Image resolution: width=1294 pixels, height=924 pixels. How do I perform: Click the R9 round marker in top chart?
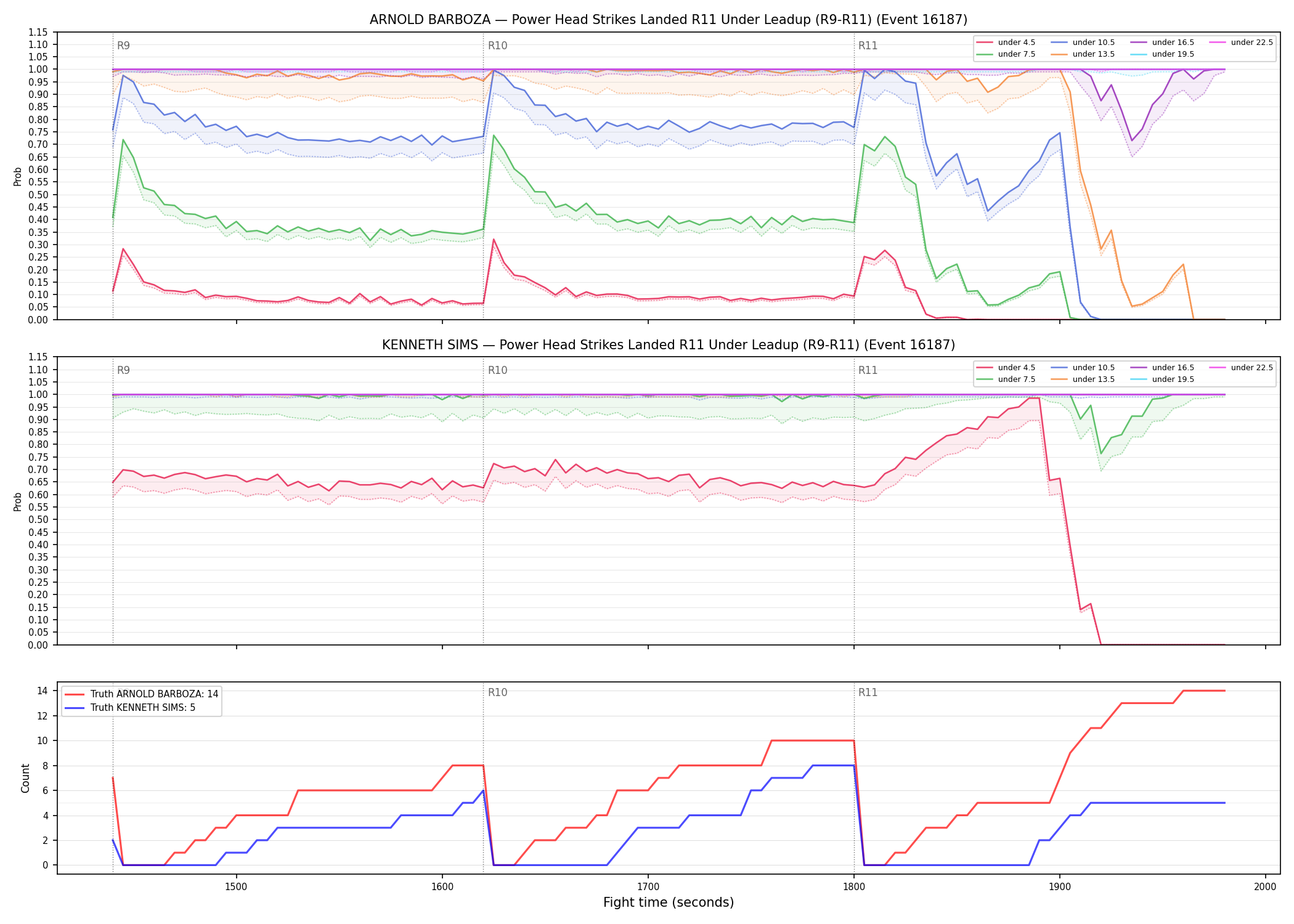[123, 46]
